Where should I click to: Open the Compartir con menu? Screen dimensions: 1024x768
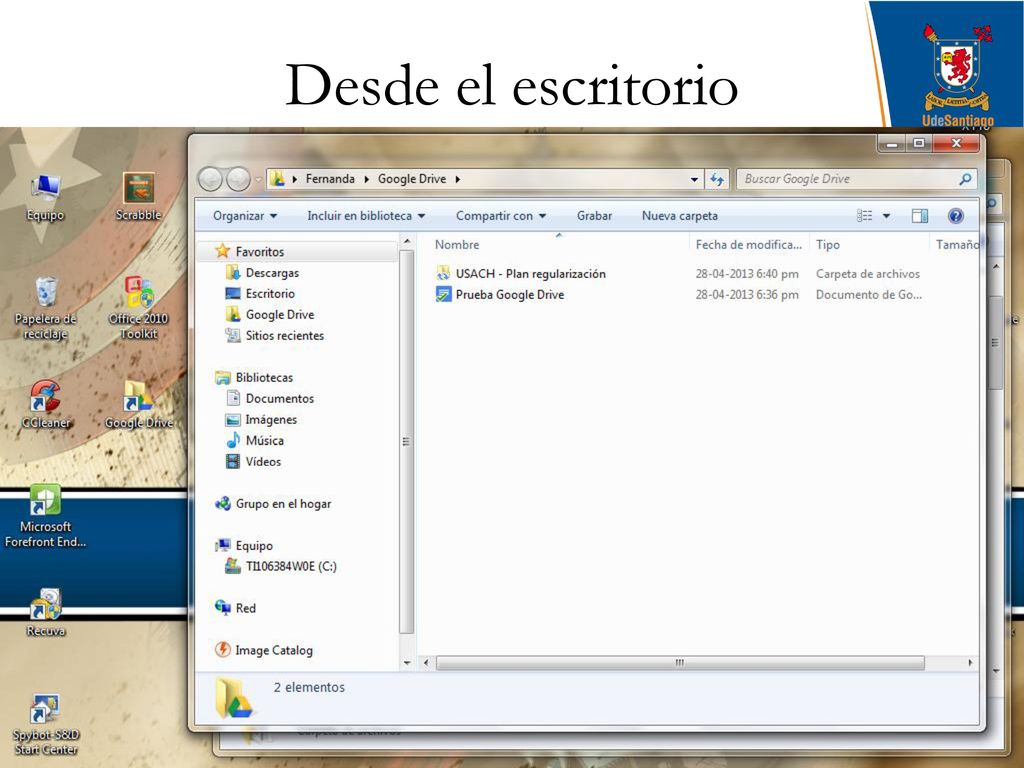pos(500,216)
